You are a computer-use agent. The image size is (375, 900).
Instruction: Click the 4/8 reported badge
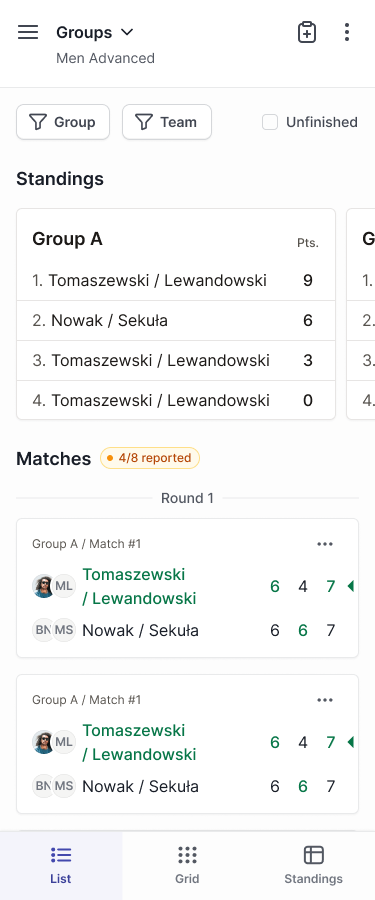(x=149, y=458)
